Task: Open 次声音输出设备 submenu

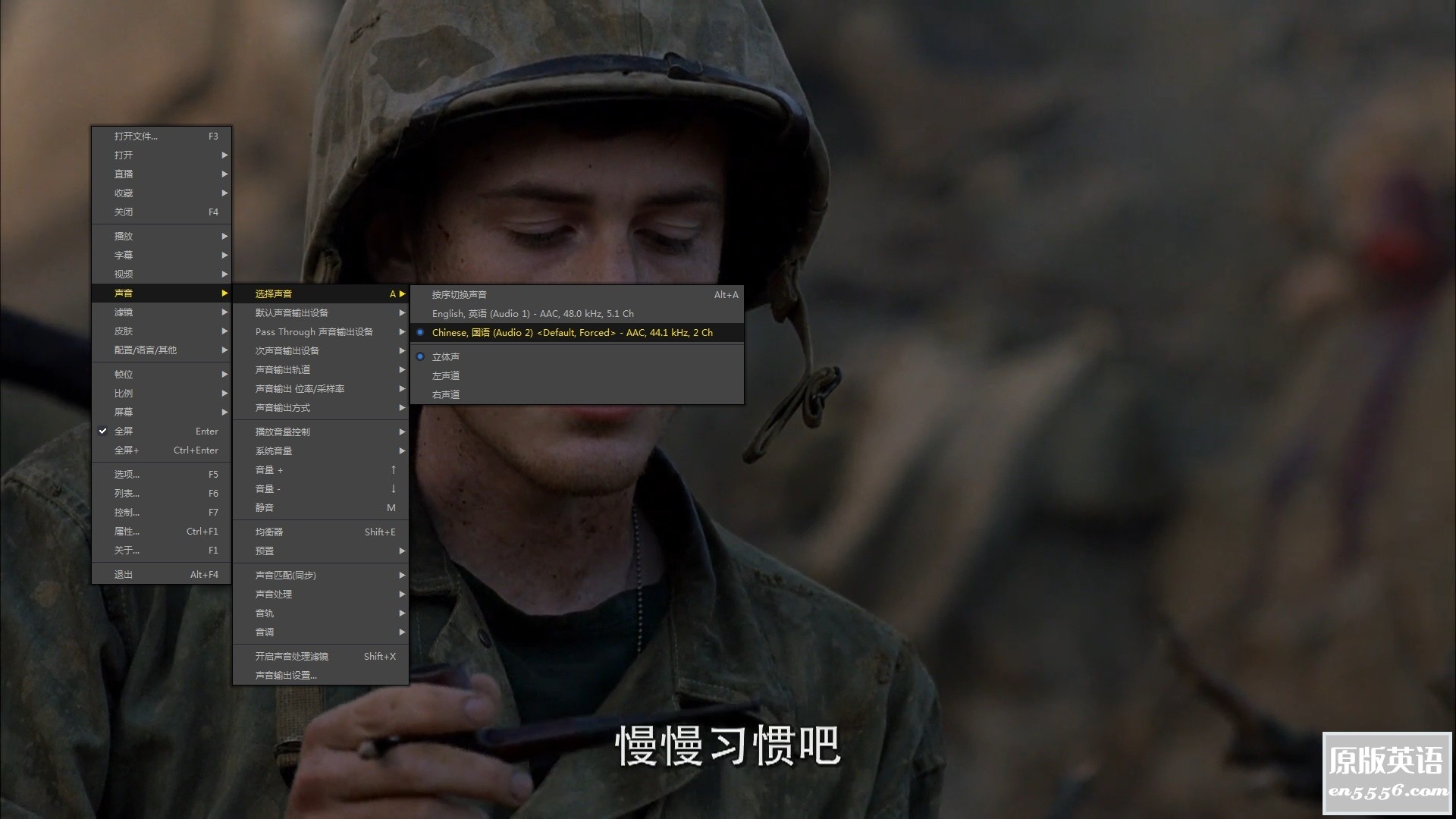Action: 321,350
